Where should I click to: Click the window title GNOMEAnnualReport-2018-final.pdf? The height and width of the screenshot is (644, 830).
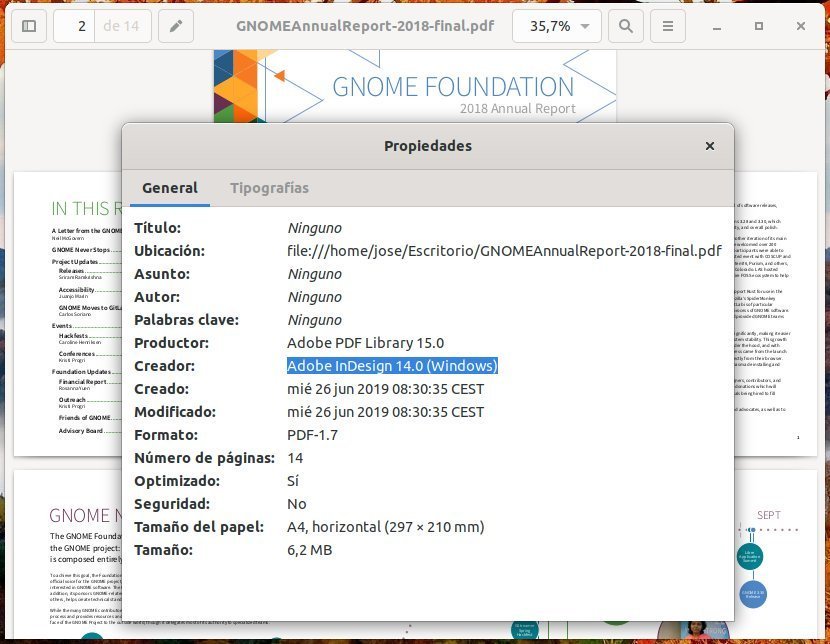coord(365,26)
